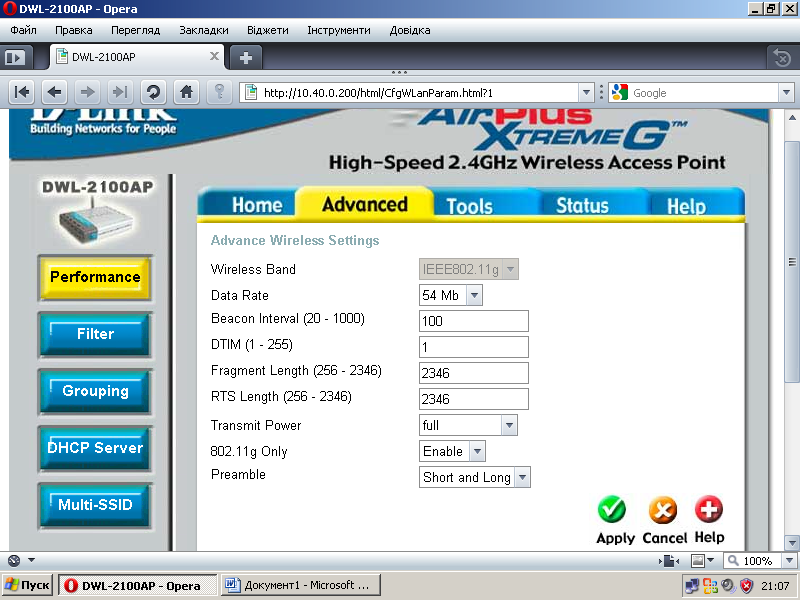Open the closed tabs trash icon
This screenshot has width=800, height=600.
[782, 58]
